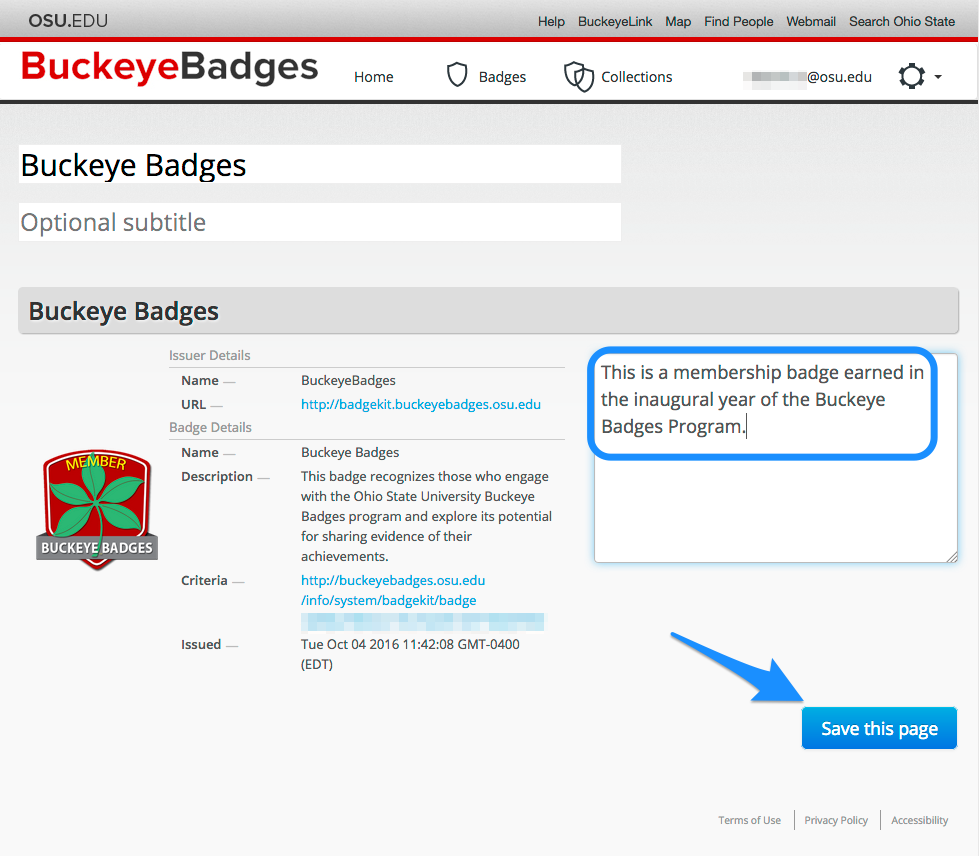
Task: Click the Issued date Tue Oct 04 2016
Action: 410,654
